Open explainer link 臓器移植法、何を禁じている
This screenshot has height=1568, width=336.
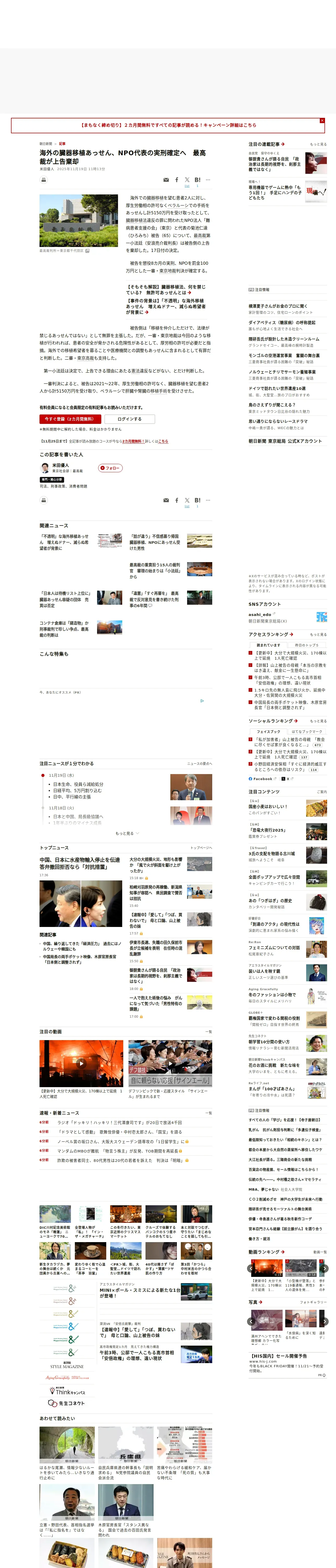(166, 290)
